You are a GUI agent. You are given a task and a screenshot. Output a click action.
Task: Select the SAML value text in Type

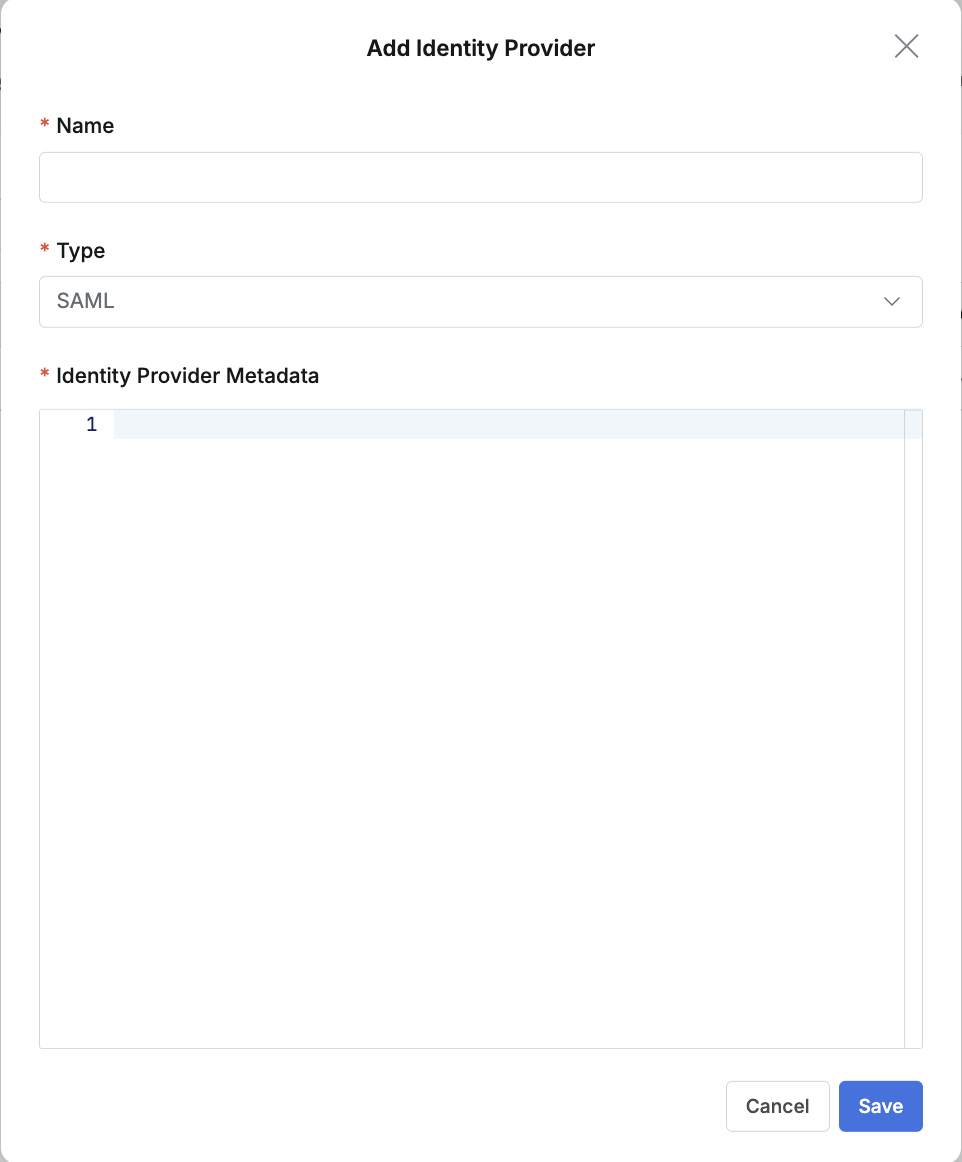click(x=86, y=302)
